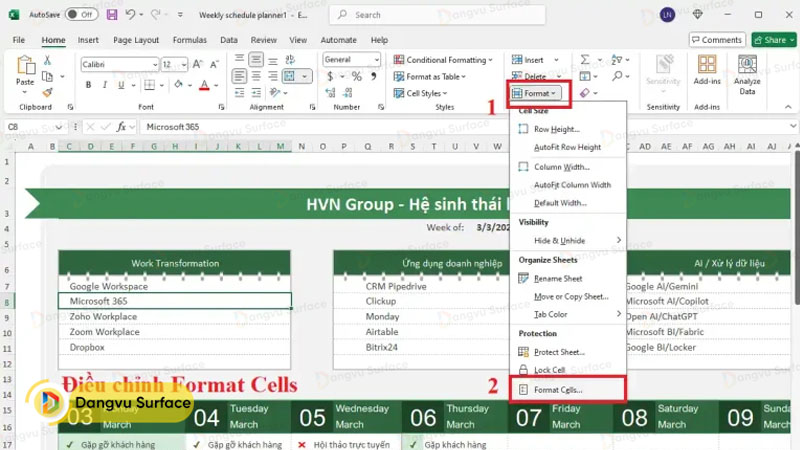
Task: Click the Fill down icon in Editing
Action: [x=585, y=77]
